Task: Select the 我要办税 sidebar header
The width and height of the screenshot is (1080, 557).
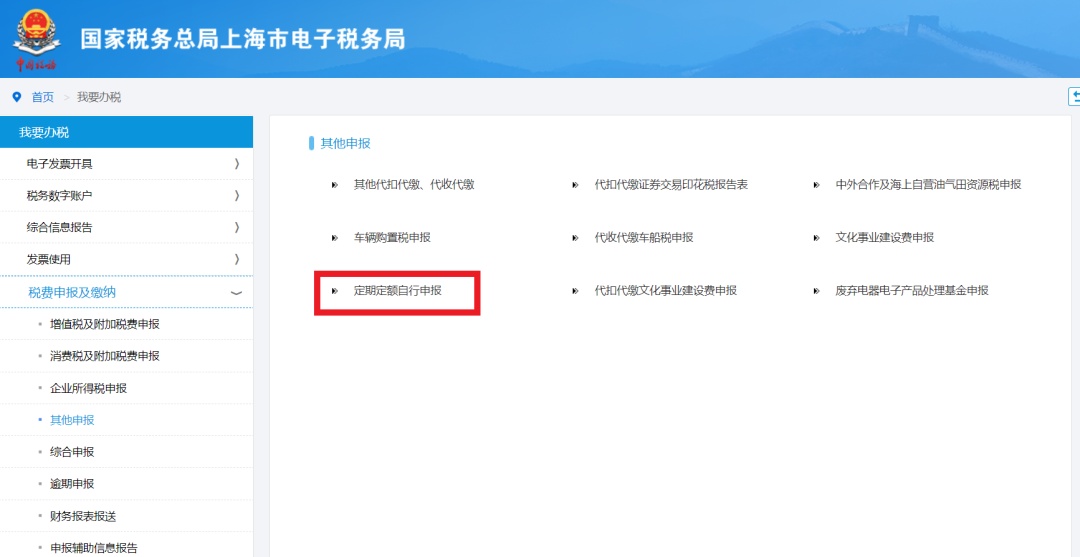Action: (x=126, y=132)
